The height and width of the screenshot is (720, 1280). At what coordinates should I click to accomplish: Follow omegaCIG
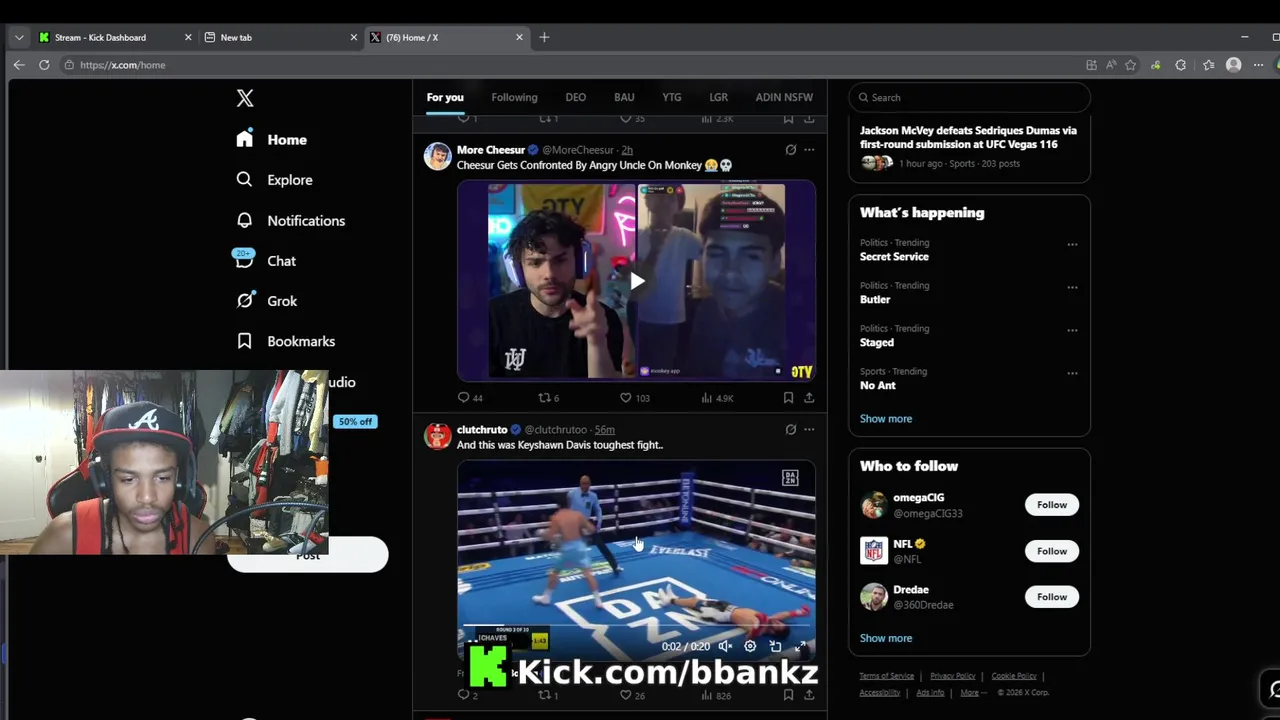(x=1052, y=505)
